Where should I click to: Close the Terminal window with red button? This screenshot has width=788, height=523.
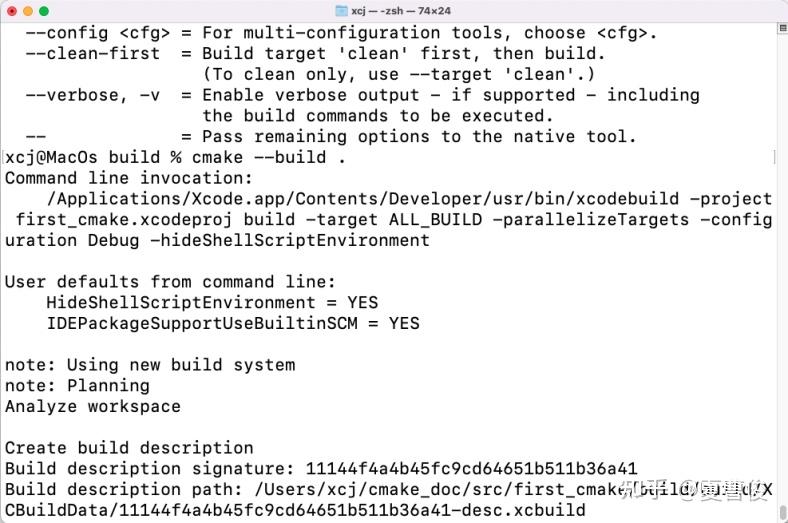[11, 10]
